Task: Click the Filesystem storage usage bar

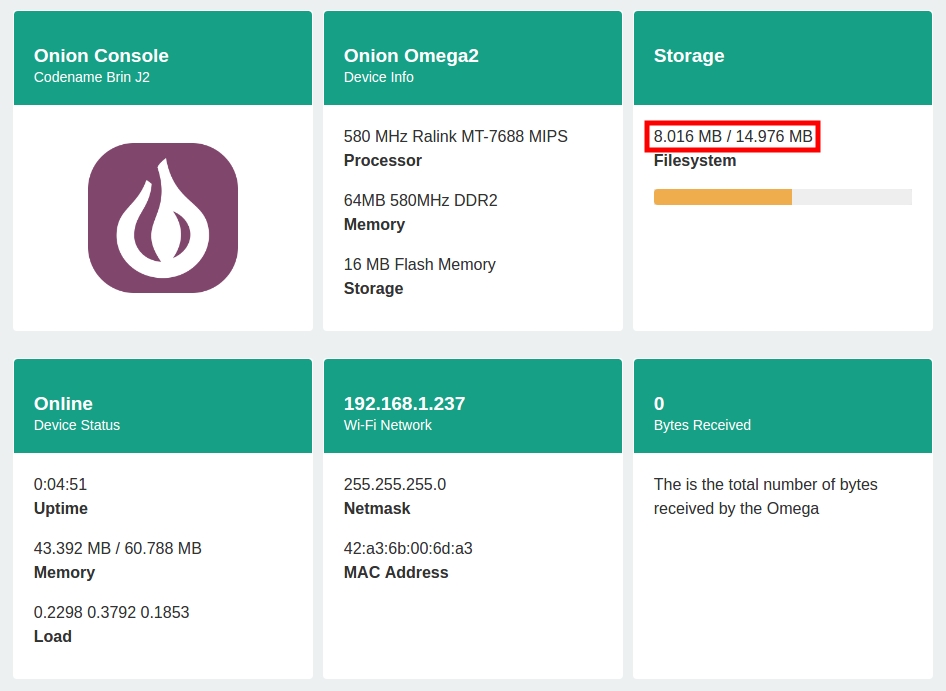Action: (x=783, y=197)
